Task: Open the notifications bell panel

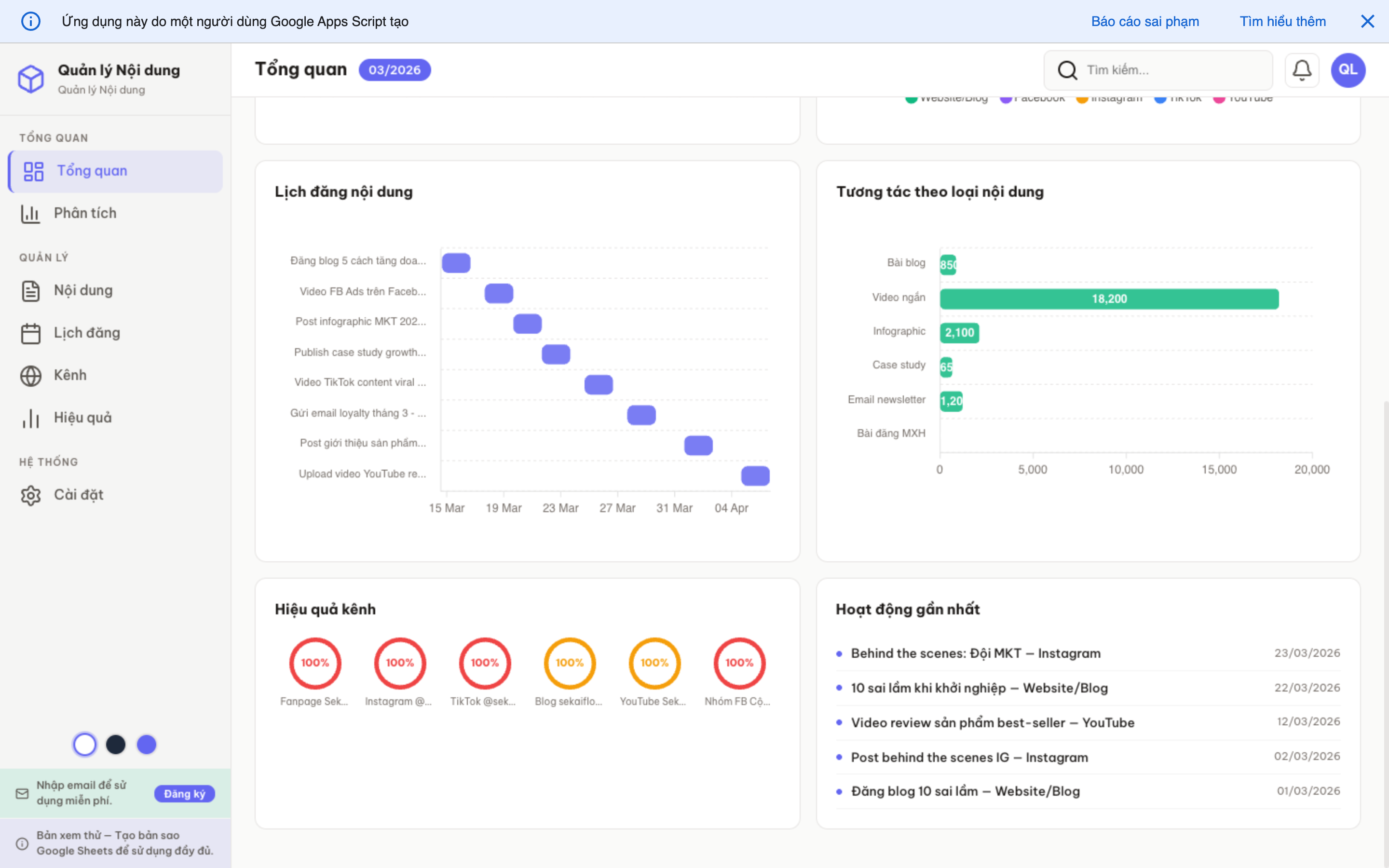Action: [1302, 69]
